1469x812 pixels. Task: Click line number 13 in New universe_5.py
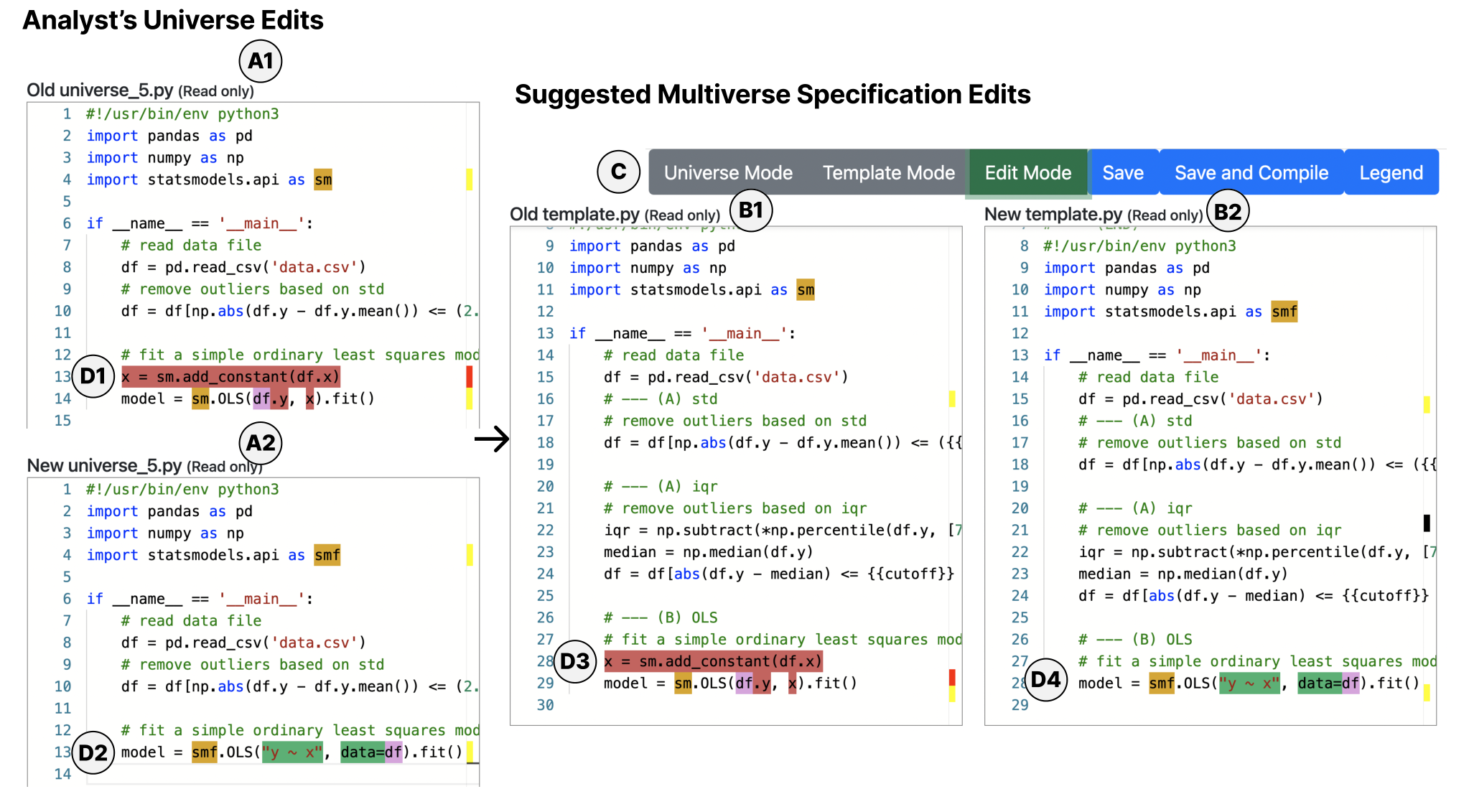(62, 752)
